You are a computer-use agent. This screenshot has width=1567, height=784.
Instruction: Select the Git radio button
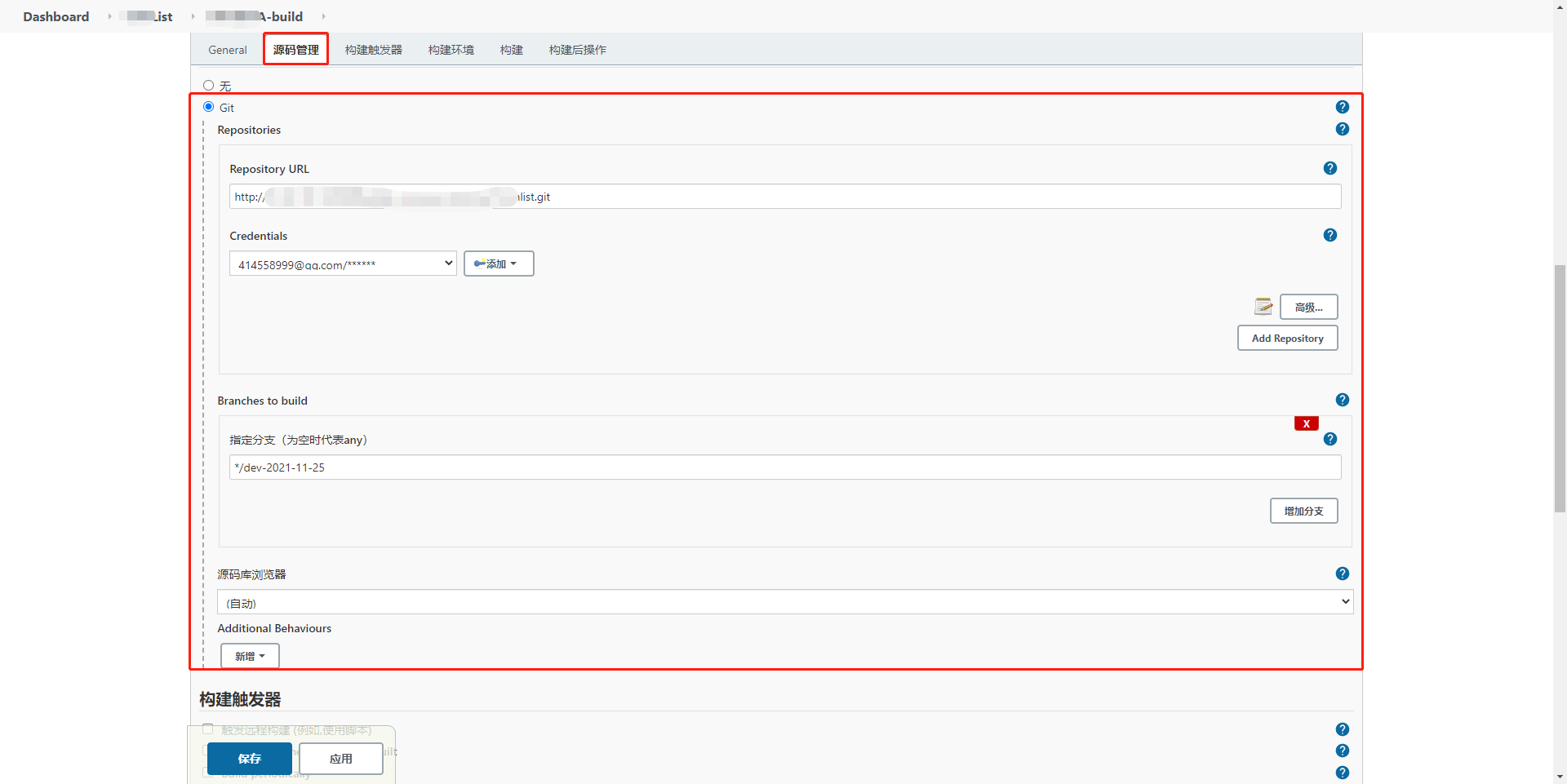coord(208,107)
